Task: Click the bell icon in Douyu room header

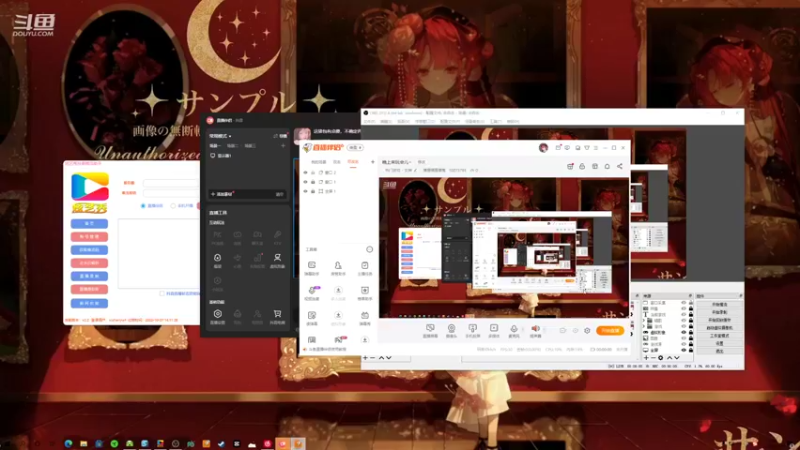Action: (x=607, y=166)
